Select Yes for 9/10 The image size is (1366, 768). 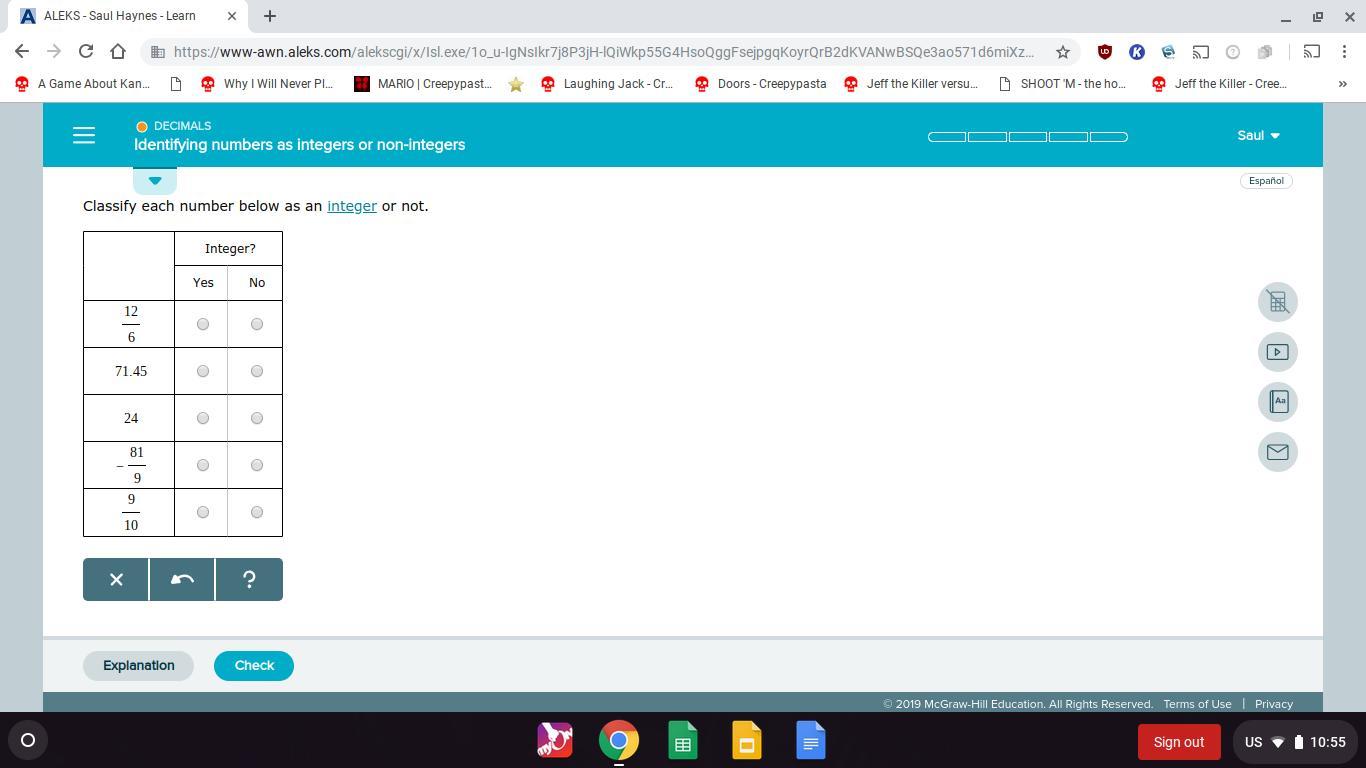tap(203, 512)
